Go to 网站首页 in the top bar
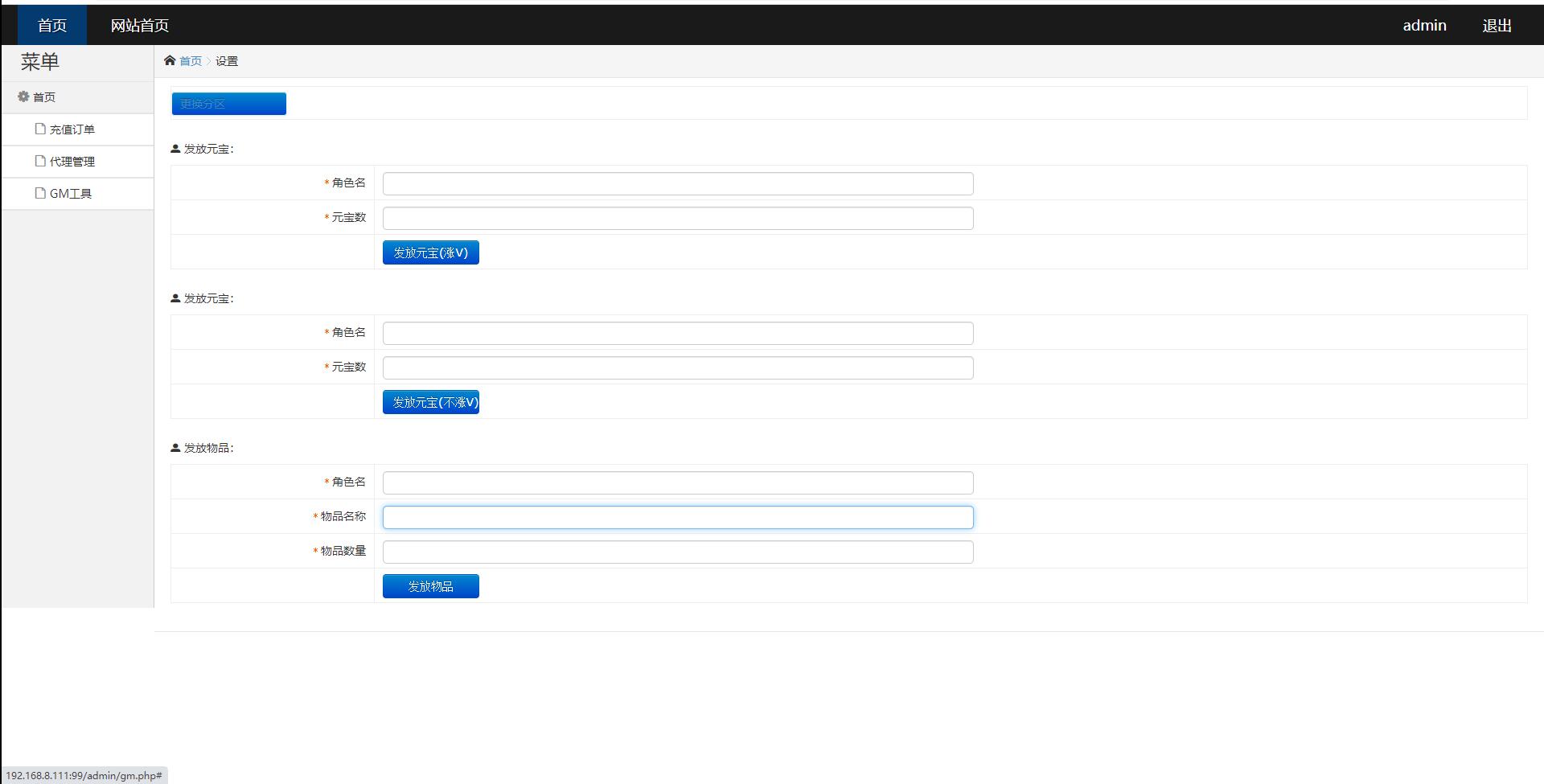 [x=140, y=26]
